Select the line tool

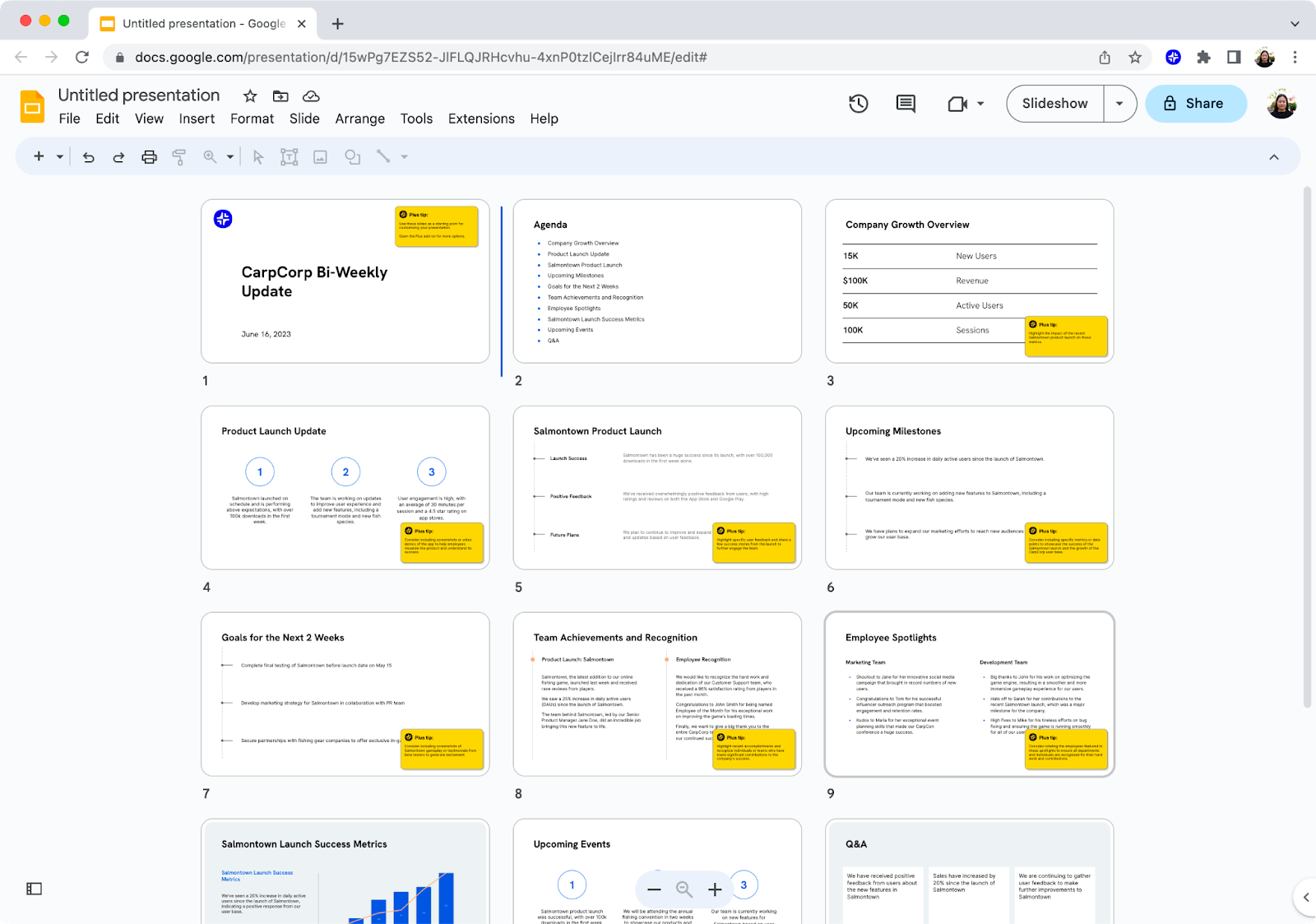383,156
